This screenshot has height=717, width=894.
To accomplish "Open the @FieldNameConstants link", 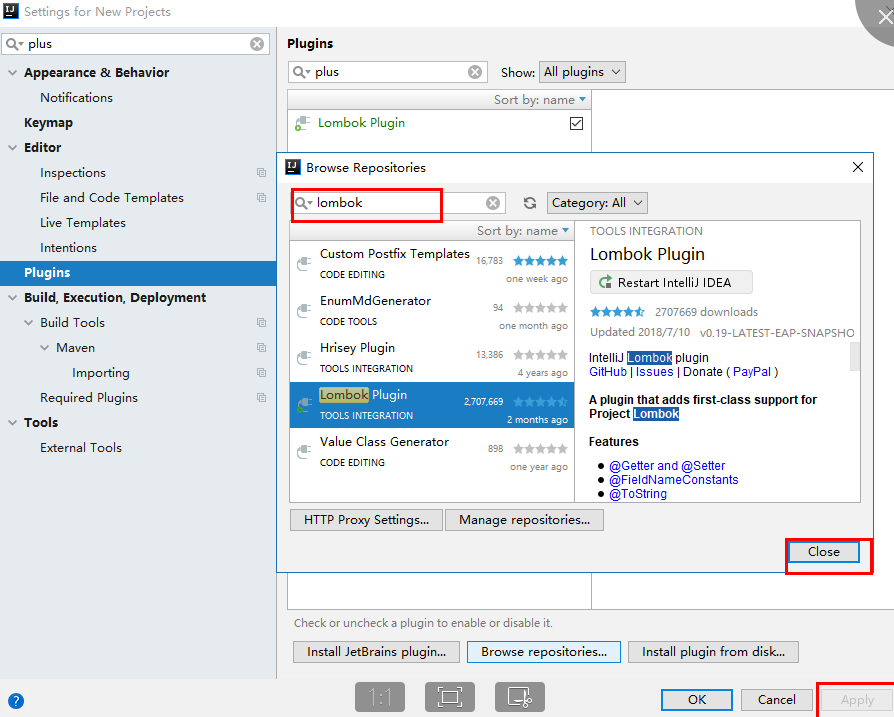I will [673, 480].
